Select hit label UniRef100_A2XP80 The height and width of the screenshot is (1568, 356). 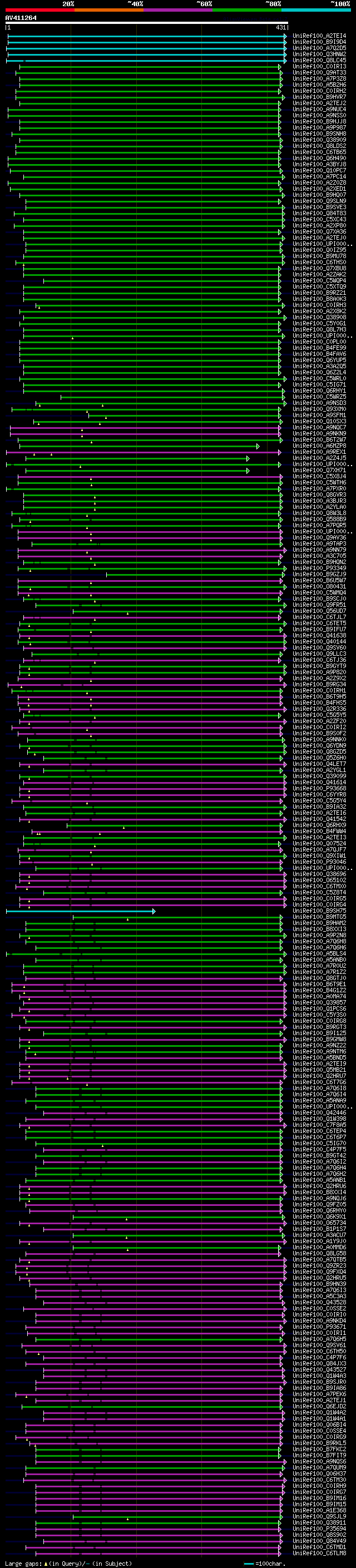(319, 225)
